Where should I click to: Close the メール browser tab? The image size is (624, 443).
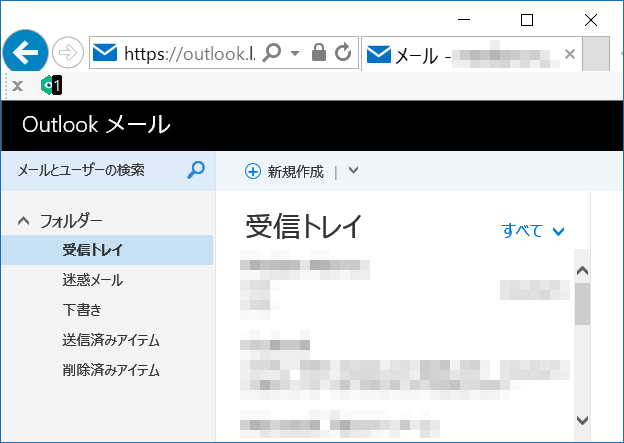pos(570,54)
